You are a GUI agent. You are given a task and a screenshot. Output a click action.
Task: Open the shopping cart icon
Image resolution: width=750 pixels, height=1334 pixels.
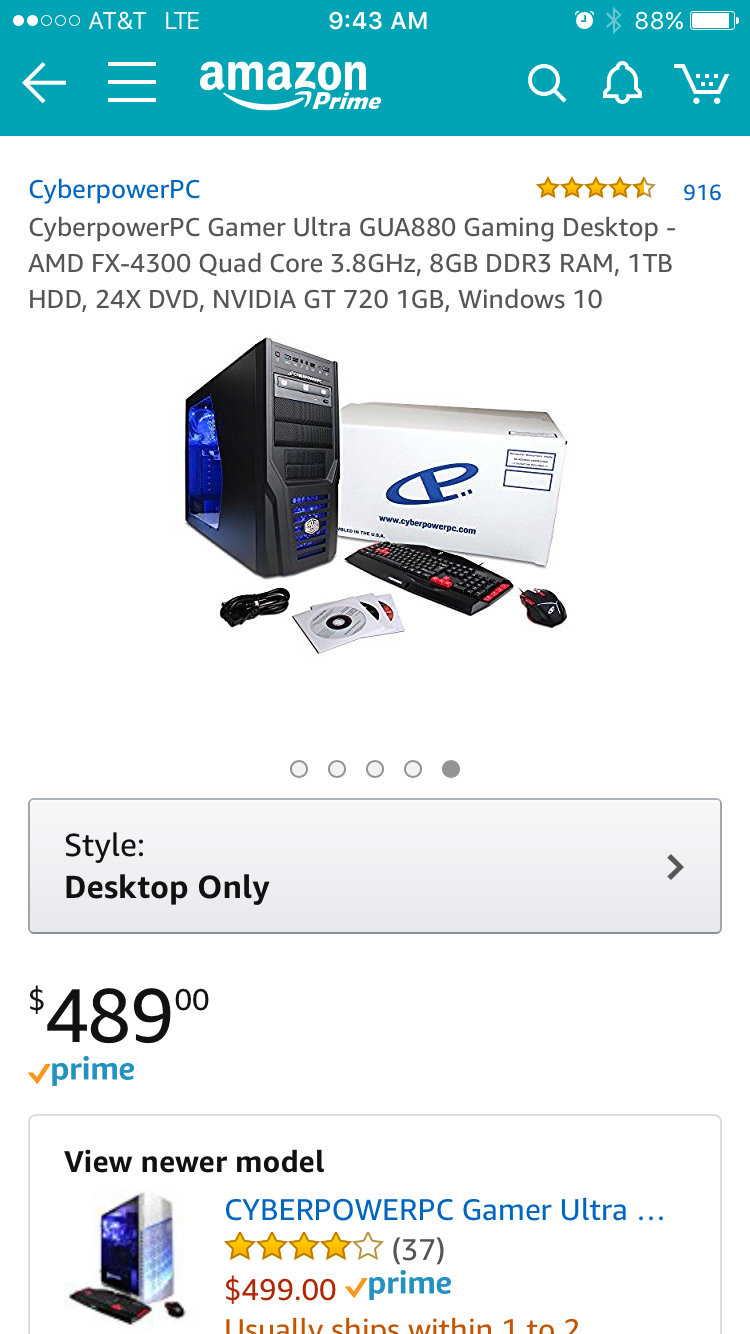(701, 84)
